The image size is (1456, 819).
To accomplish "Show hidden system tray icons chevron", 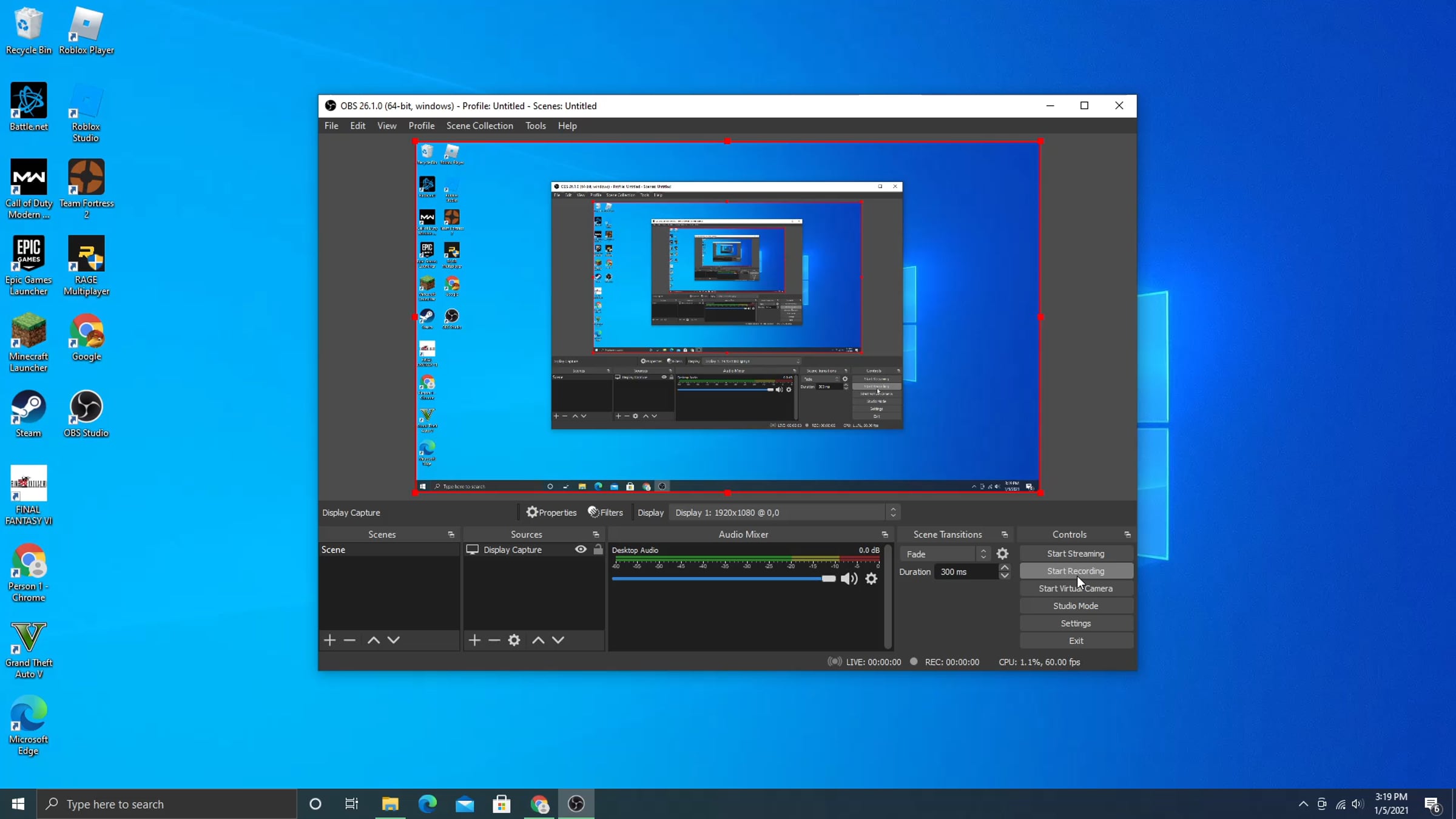I will point(1303,804).
